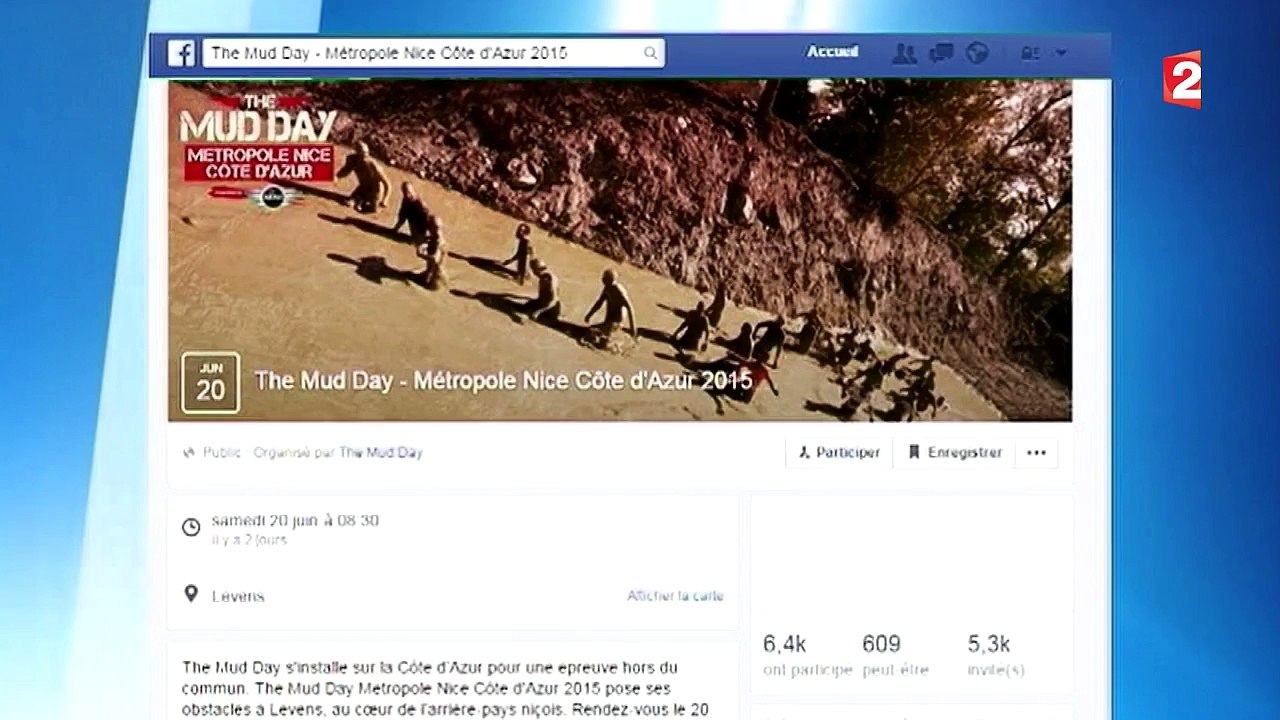Click the search magnifier icon
Screen dimensions: 1280x720
coord(651,53)
